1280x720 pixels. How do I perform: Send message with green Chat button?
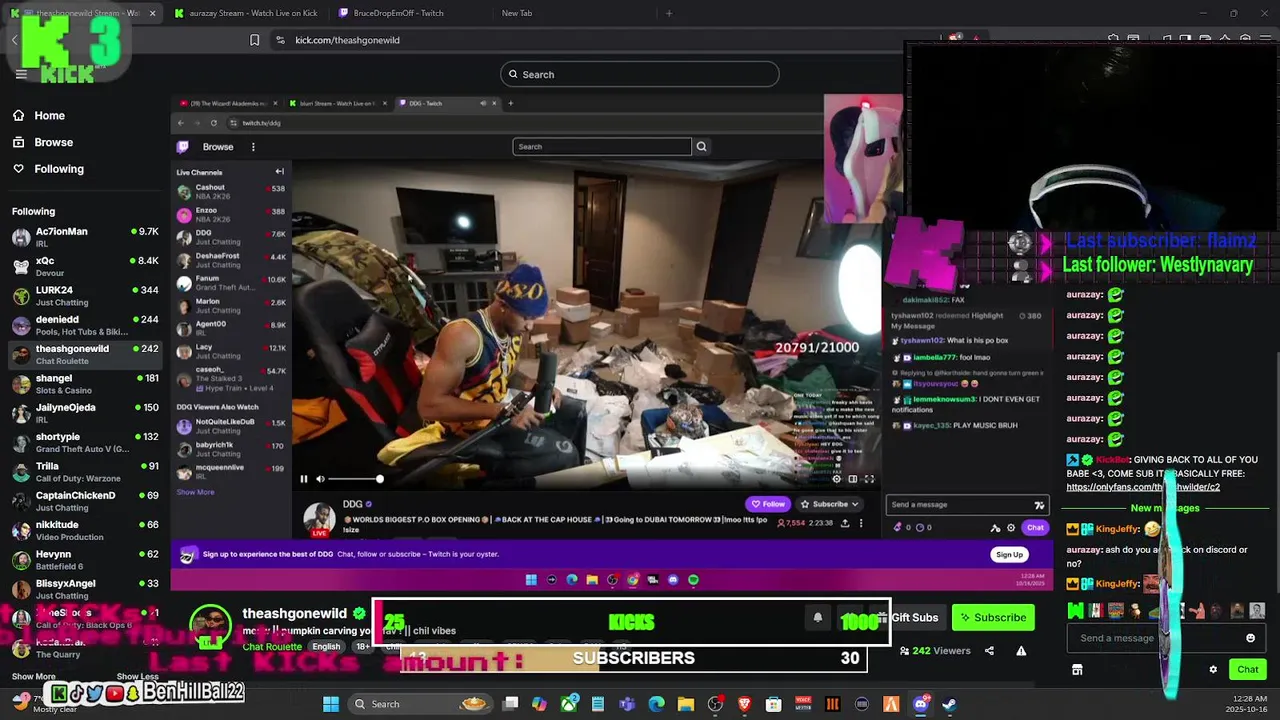[x=1247, y=669]
